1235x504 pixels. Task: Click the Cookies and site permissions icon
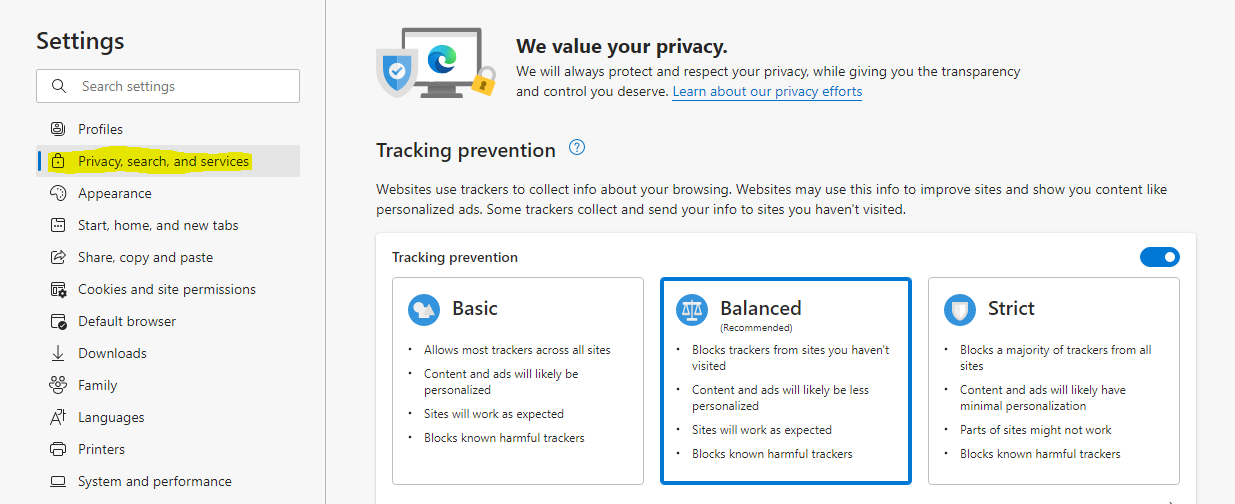pyautogui.click(x=58, y=289)
